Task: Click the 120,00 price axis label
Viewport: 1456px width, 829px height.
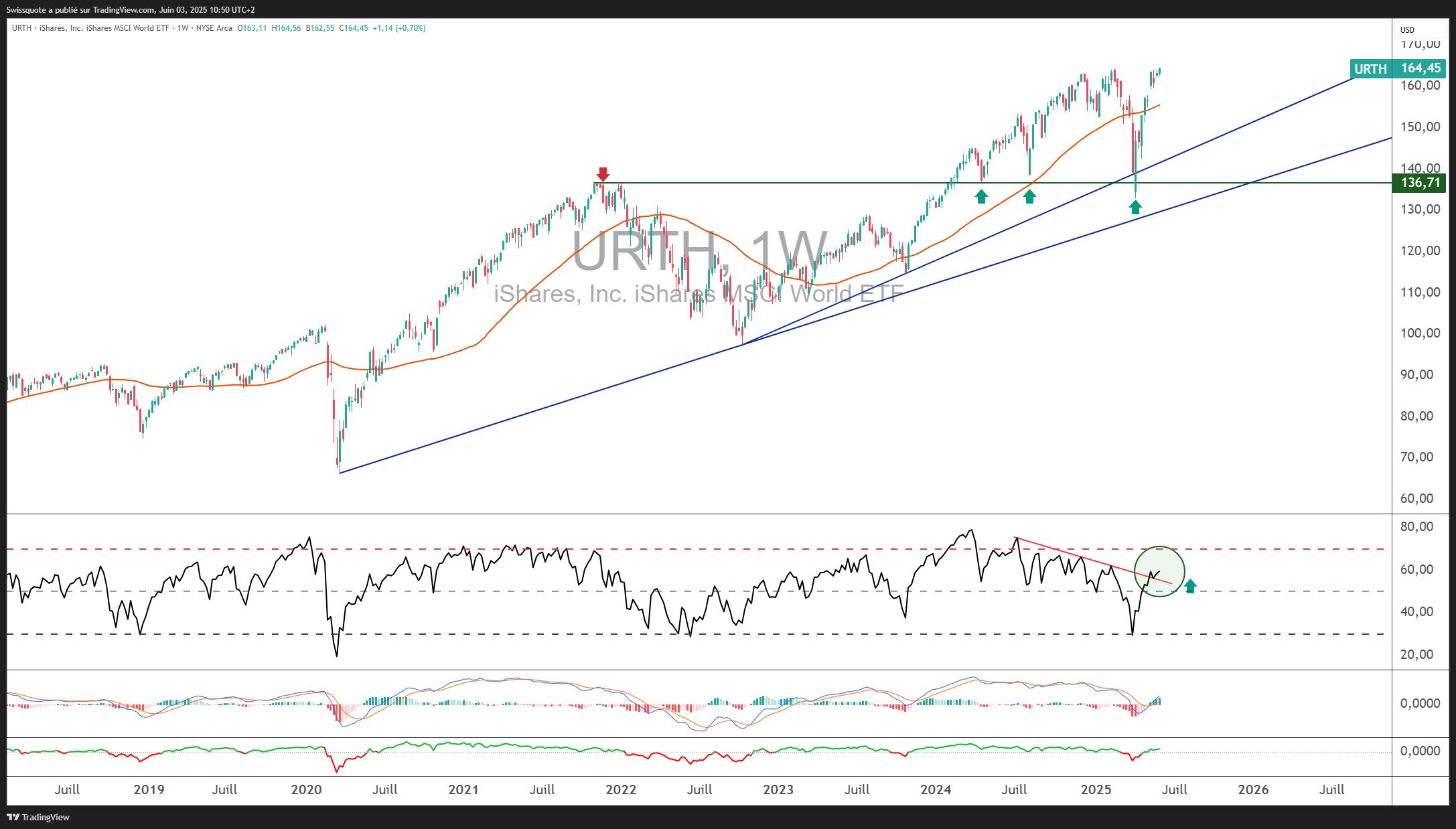Action: 1420,251
